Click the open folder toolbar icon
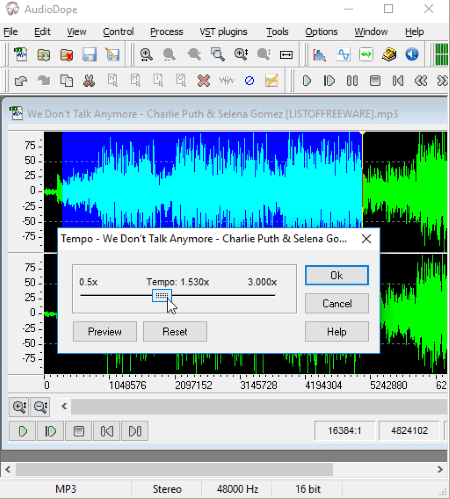The image size is (450, 499). 44,54
